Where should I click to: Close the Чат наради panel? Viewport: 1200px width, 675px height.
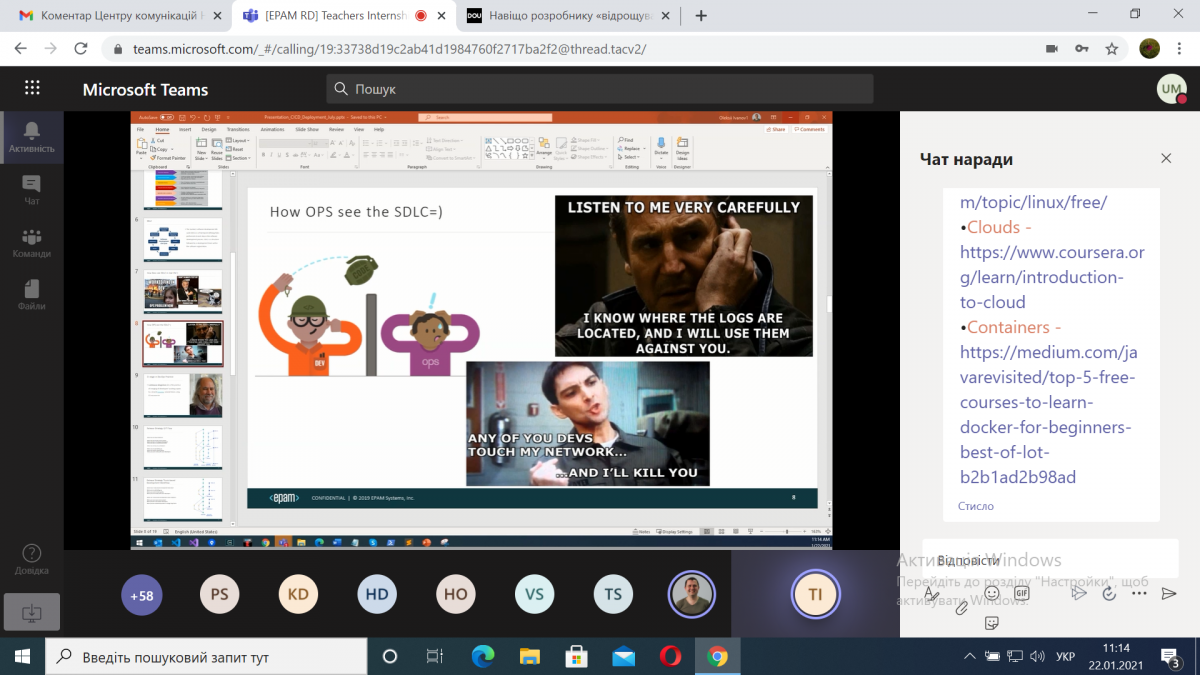pyautogui.click(x=1166, y=158)
